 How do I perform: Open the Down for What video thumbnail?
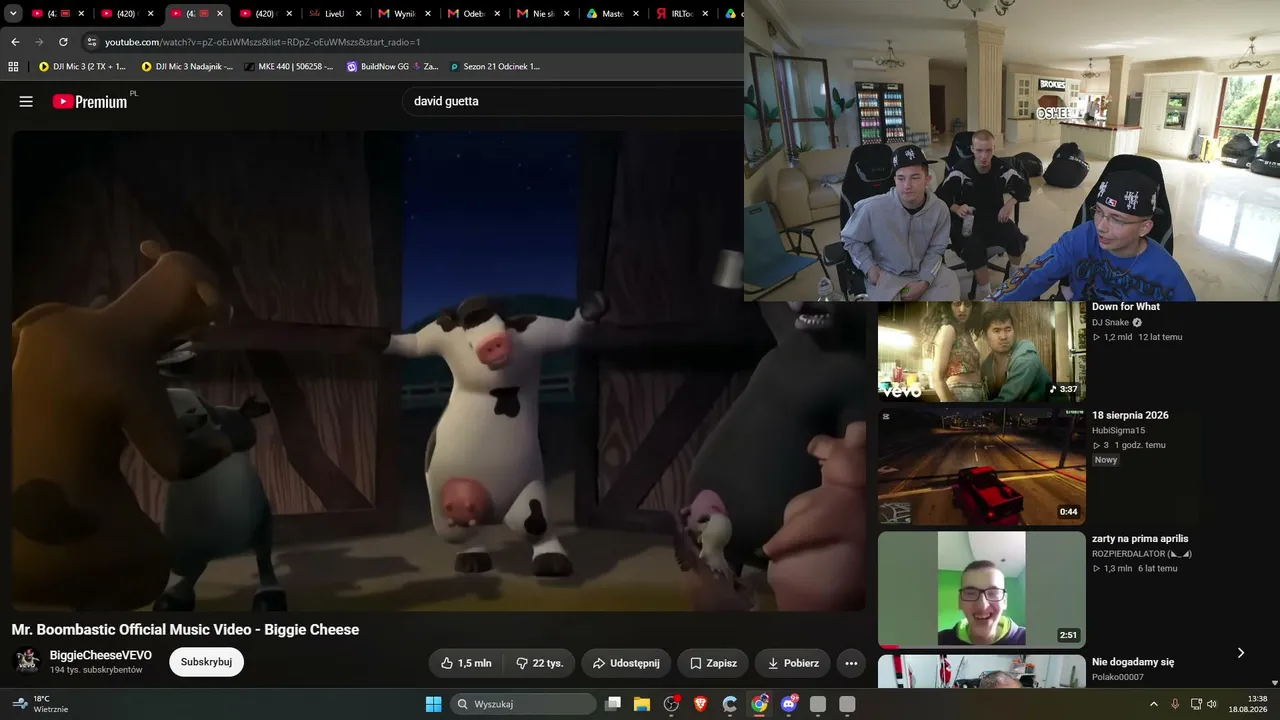982,351
